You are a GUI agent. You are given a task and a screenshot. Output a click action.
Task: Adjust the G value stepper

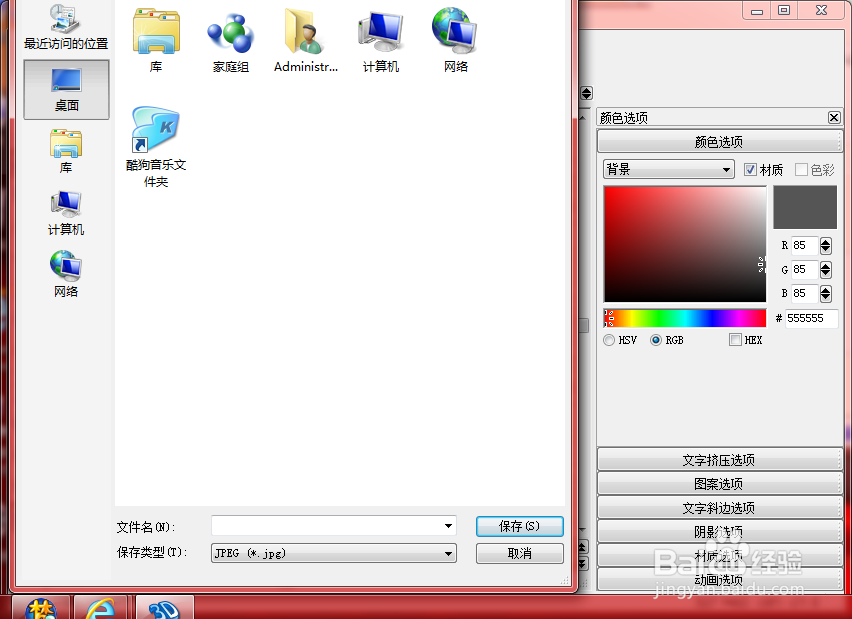pos(825,270)
